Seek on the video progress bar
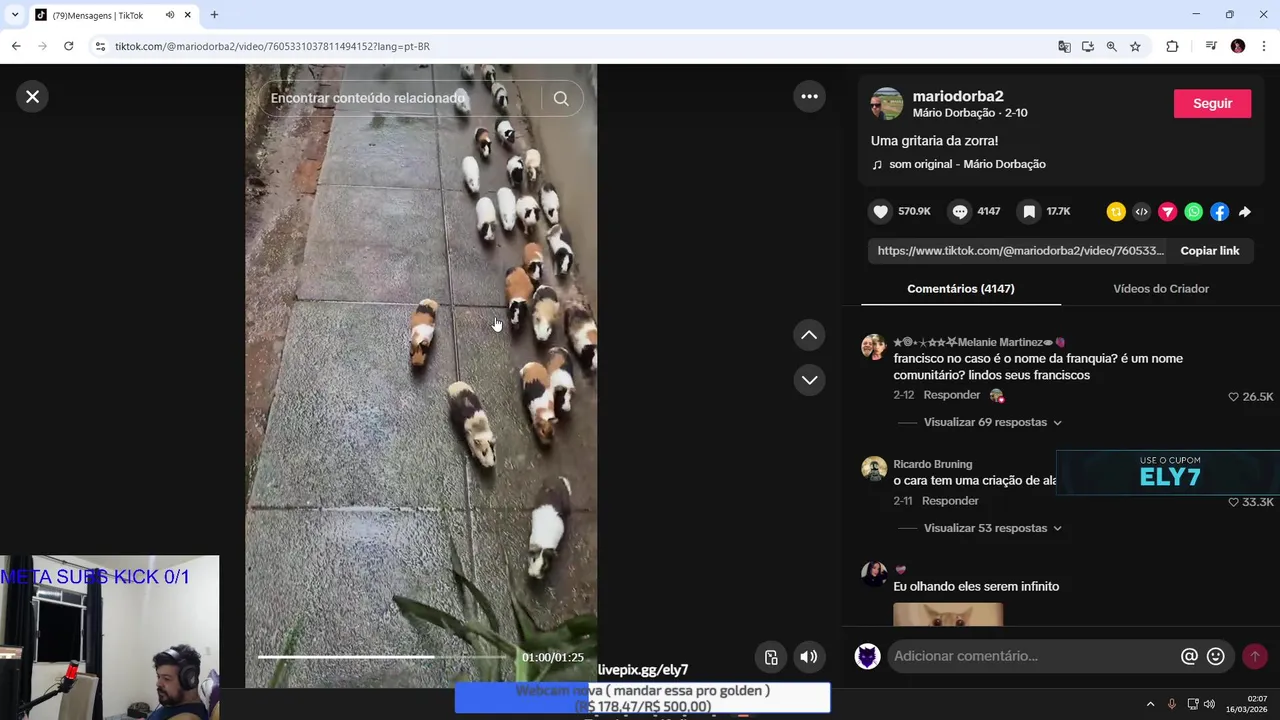This screenshot has width=1280, height=720. point(384,657)
